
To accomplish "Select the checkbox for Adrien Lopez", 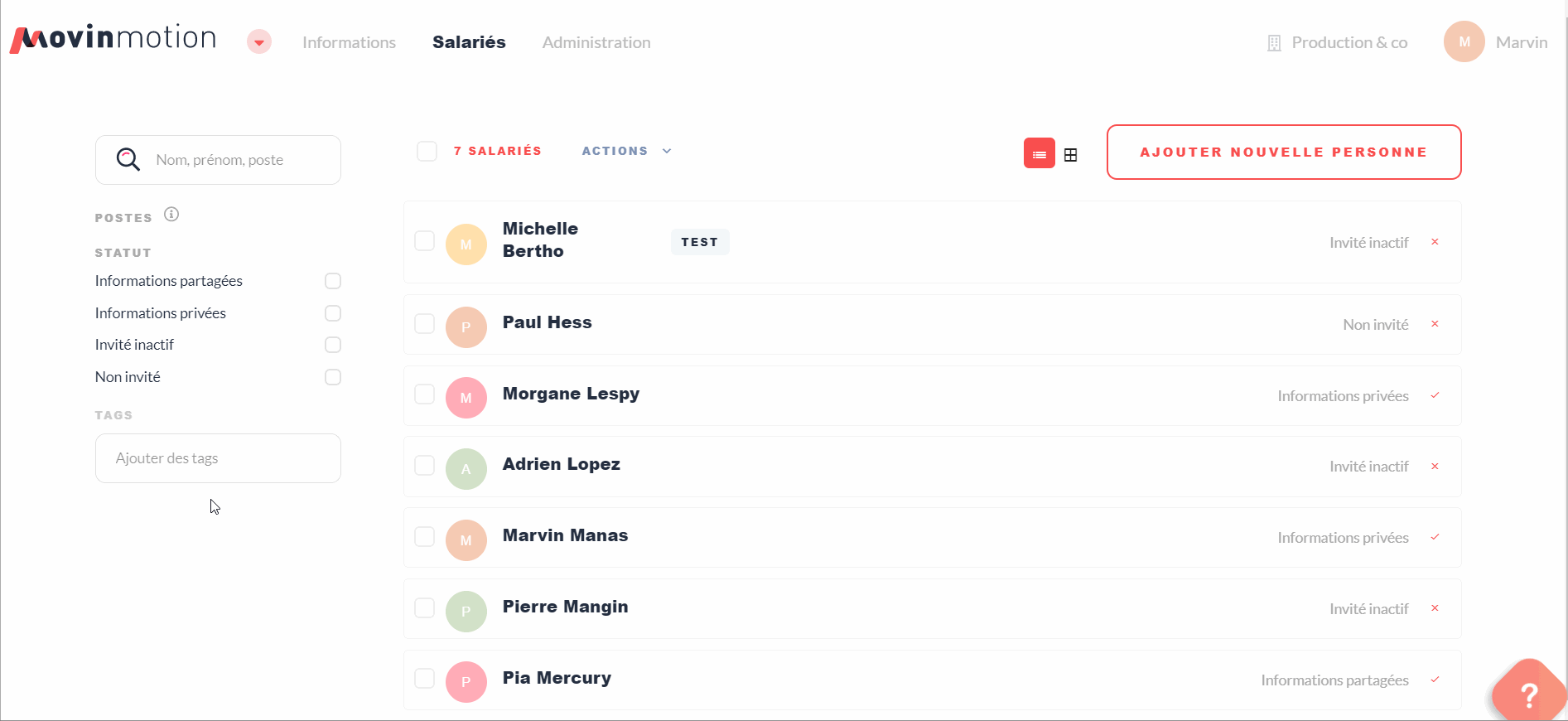I will point(424,466).
